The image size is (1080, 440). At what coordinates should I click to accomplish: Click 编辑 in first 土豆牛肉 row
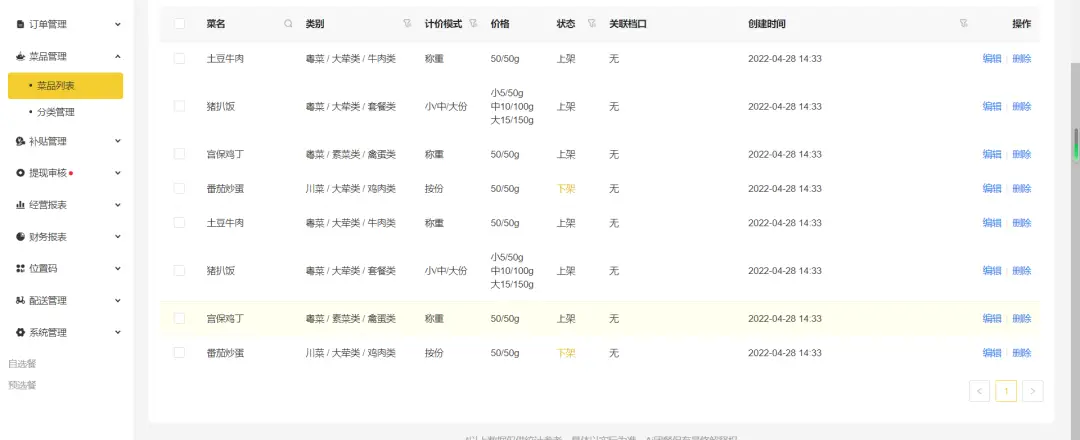point(992,59)
